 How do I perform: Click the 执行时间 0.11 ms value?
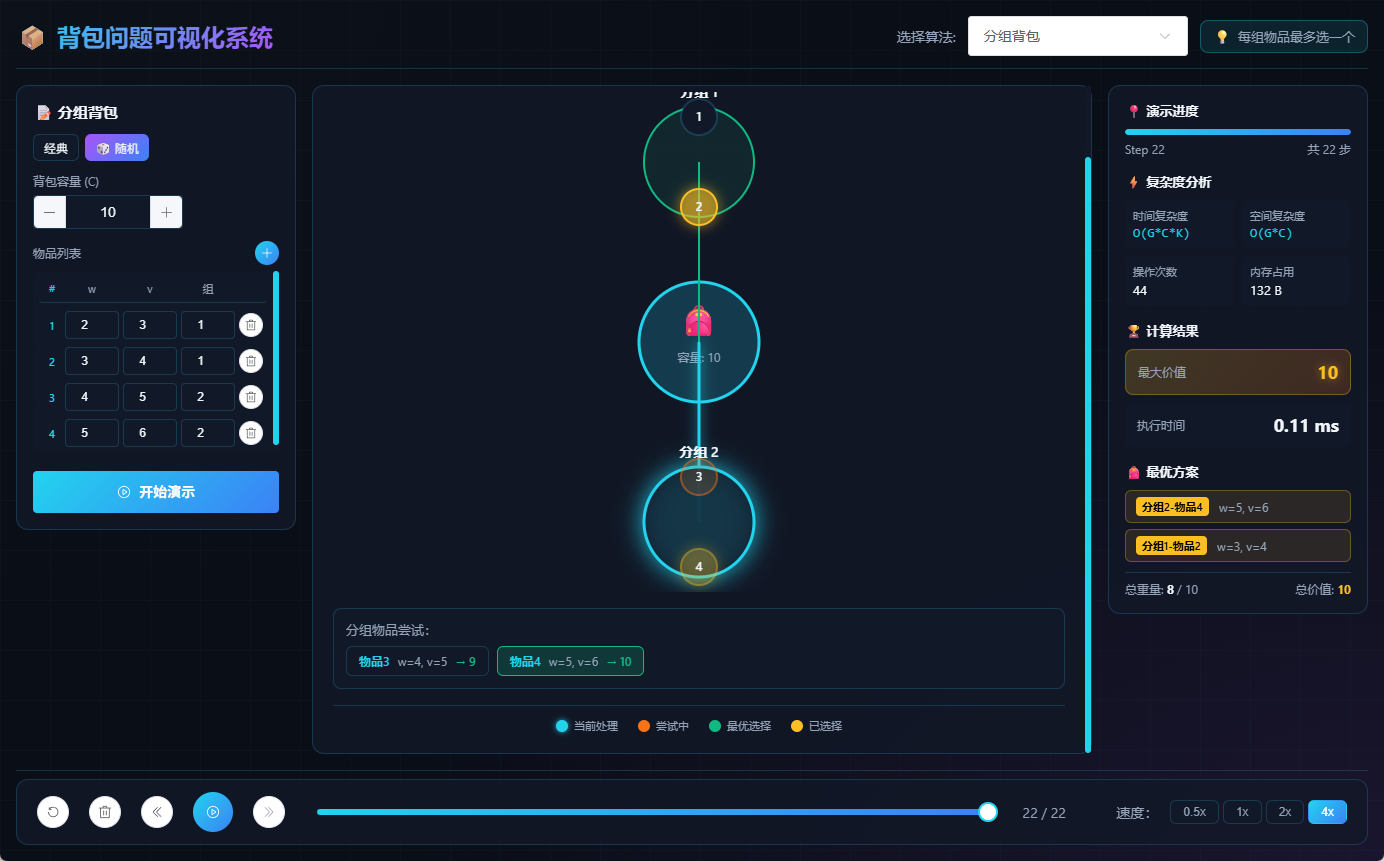[x=1306, y=426]
